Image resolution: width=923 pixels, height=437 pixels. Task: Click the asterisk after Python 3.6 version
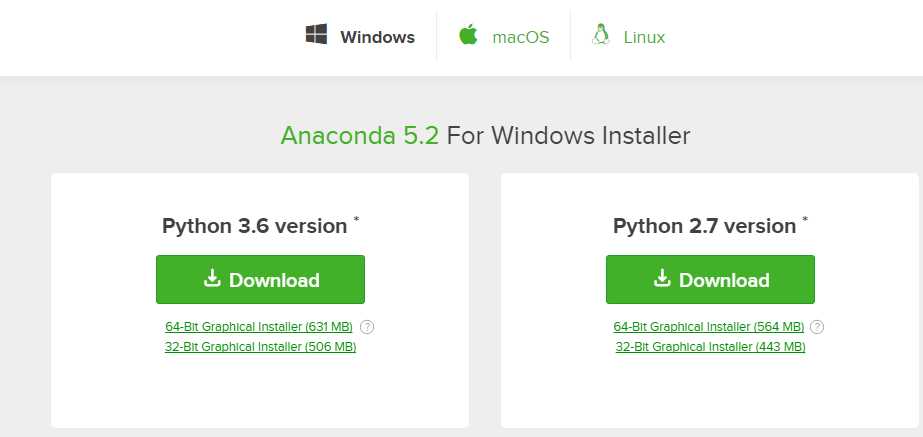click(x=356, y=220)
